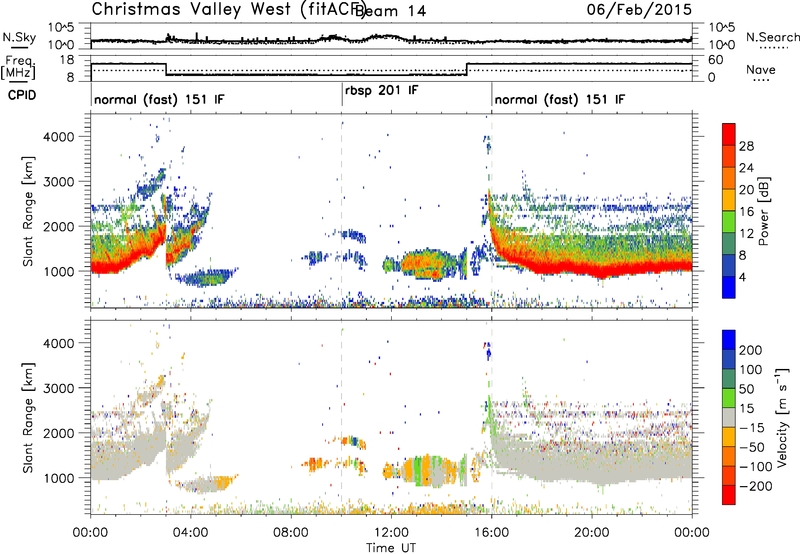Click grey Velocity colorbar band between 15 and -15
Image resolution: width=800 pixels, height=554 pixels.
tap(729, 417)
